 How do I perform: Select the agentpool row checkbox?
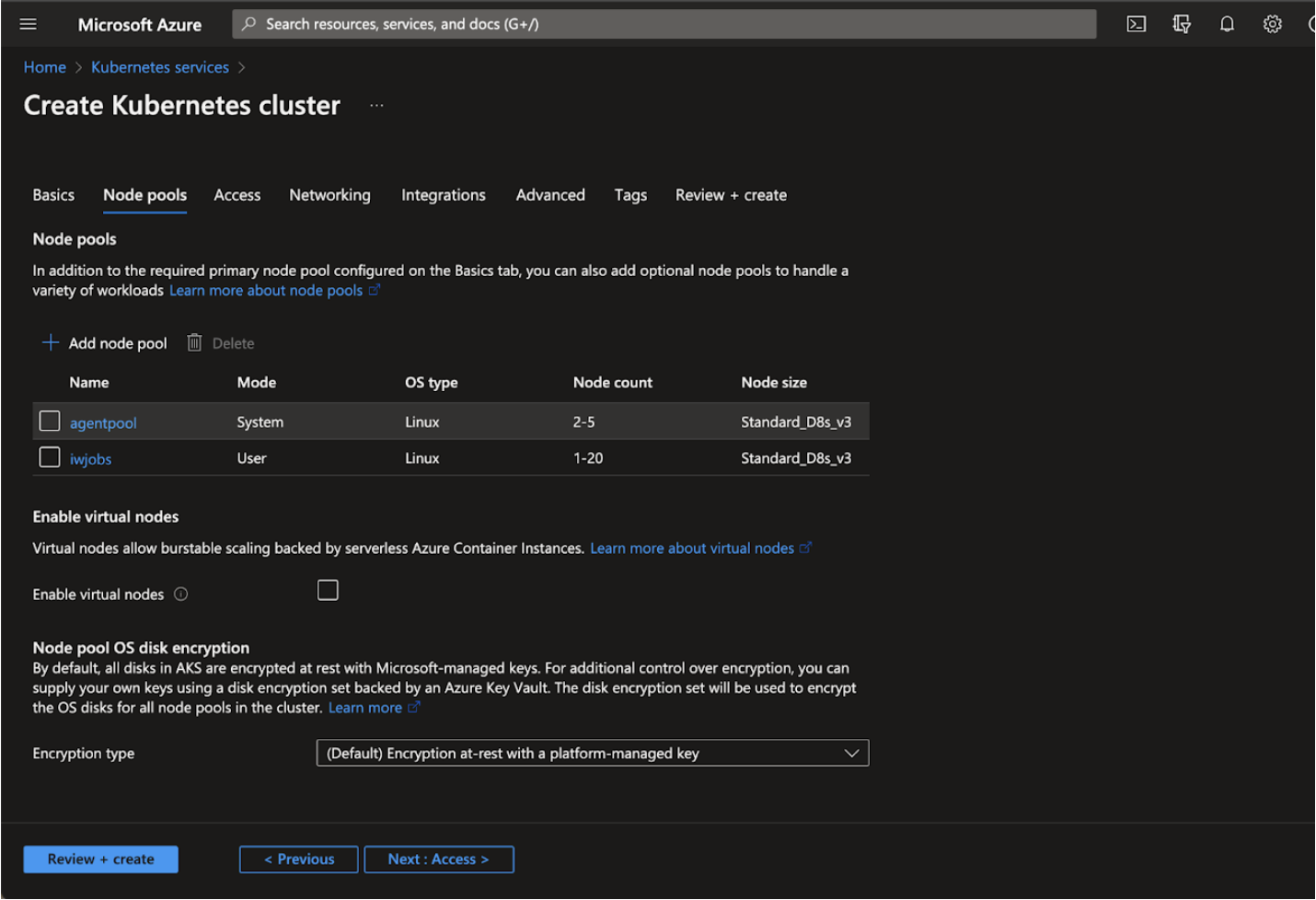tap(50, 421)
